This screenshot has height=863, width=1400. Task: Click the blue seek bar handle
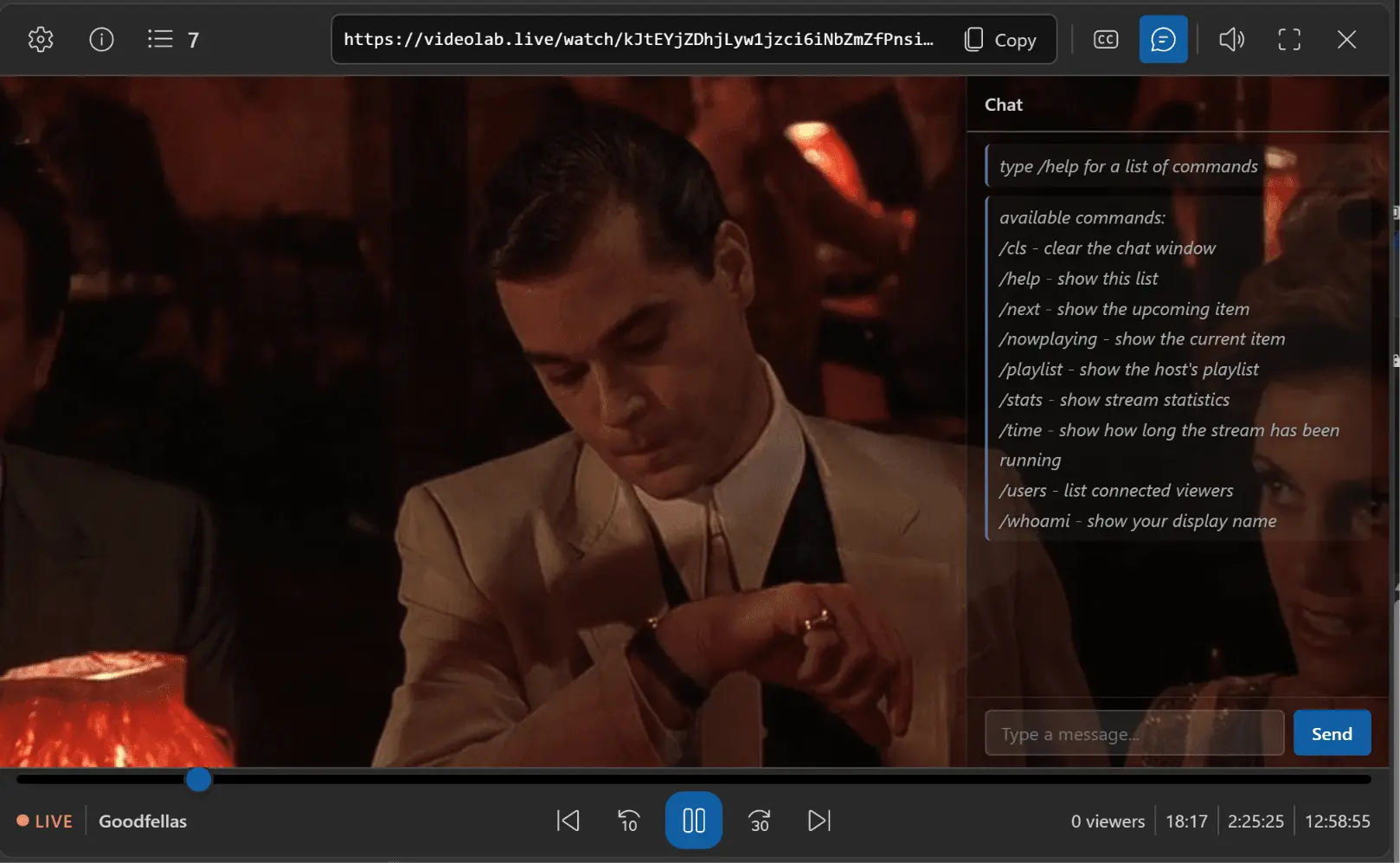click(x=198, y=780)
